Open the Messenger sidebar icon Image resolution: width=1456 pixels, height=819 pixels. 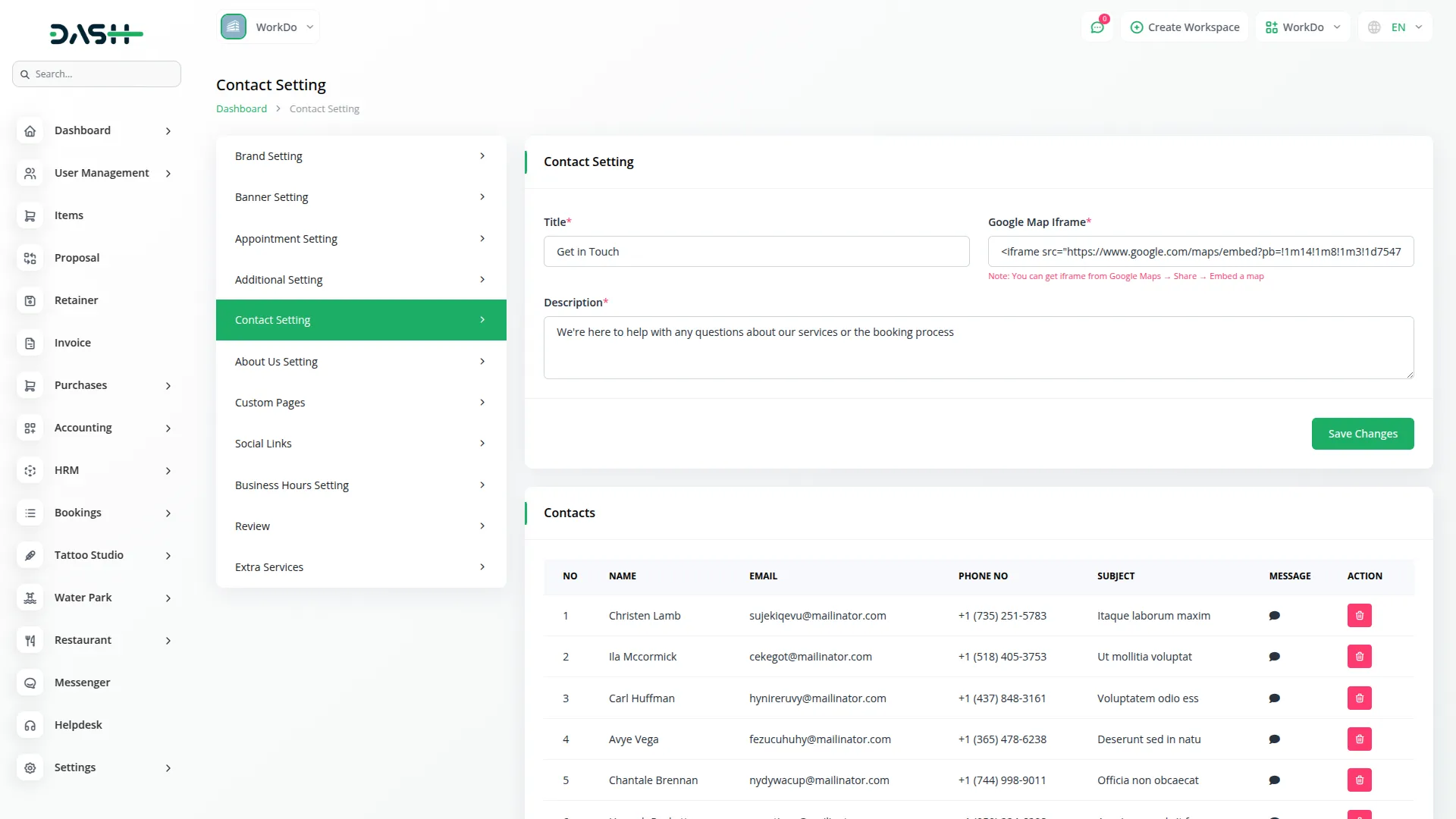click(30, 683)
